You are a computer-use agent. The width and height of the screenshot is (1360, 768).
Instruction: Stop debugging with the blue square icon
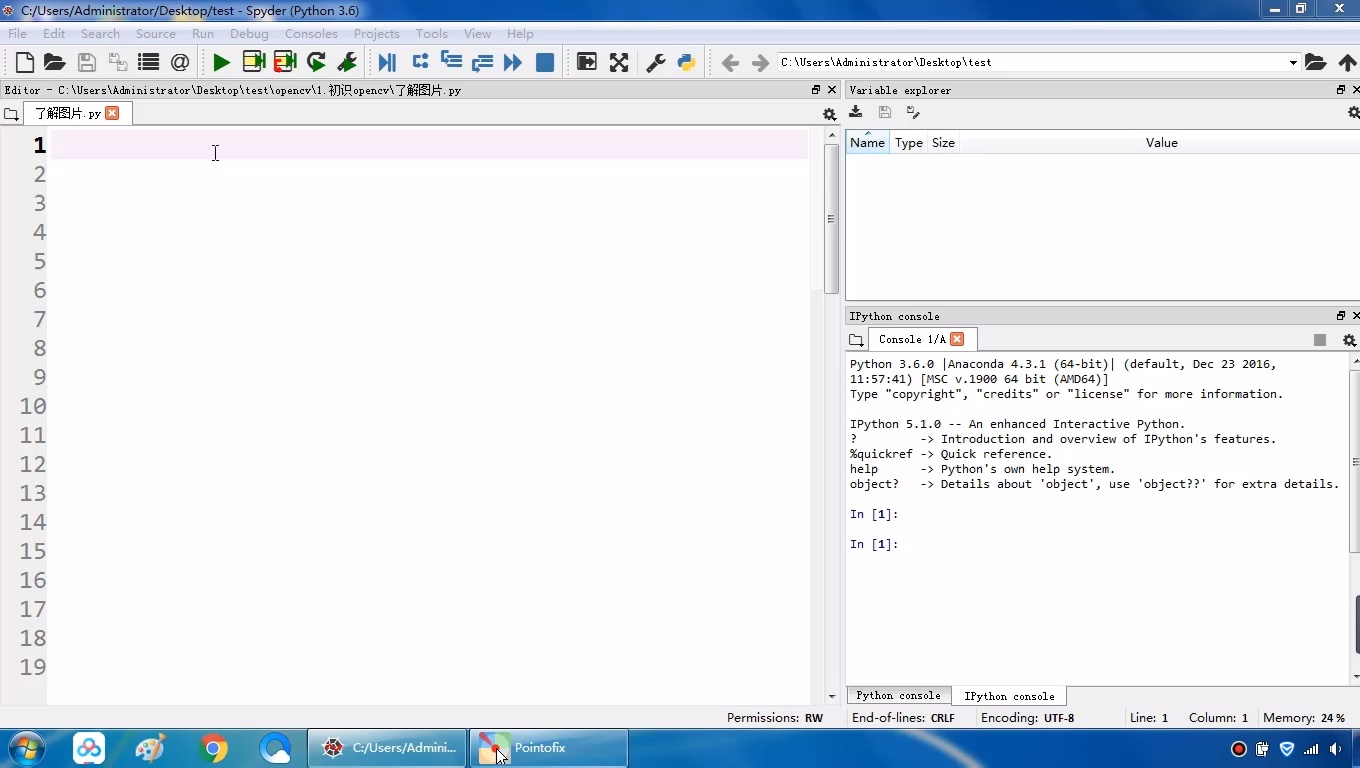coord(545,62)
